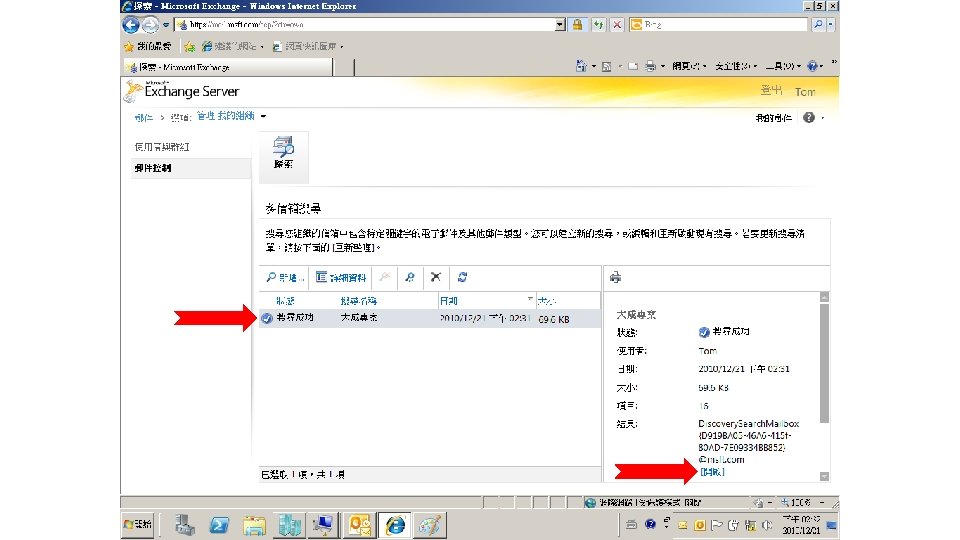
Task: Open the Windows Start button
Action: 138,525
